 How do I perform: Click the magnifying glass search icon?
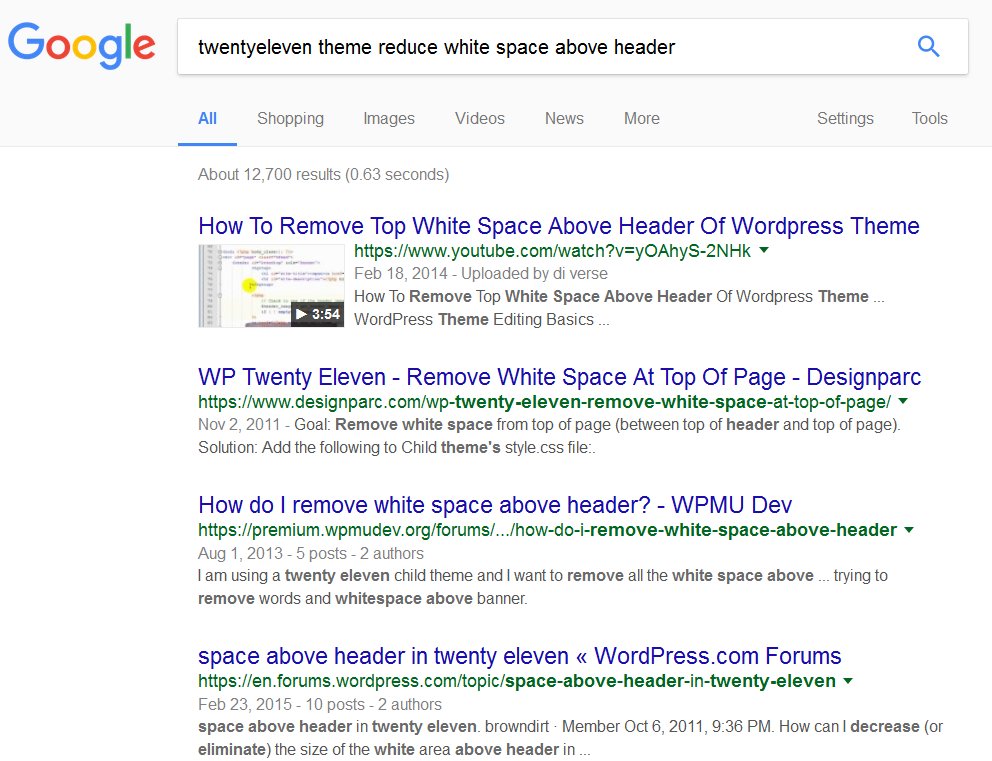pyautogui.click(x=927, y=46)
